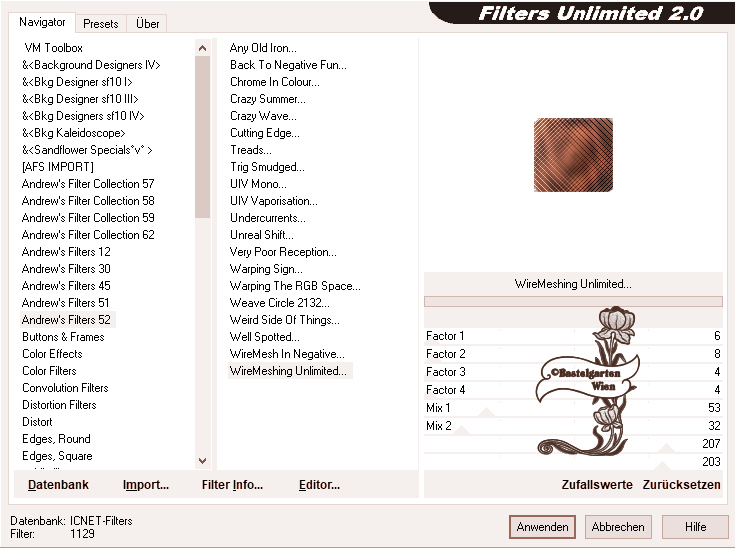Select highlighted Andrew's Filters 52

66,320
